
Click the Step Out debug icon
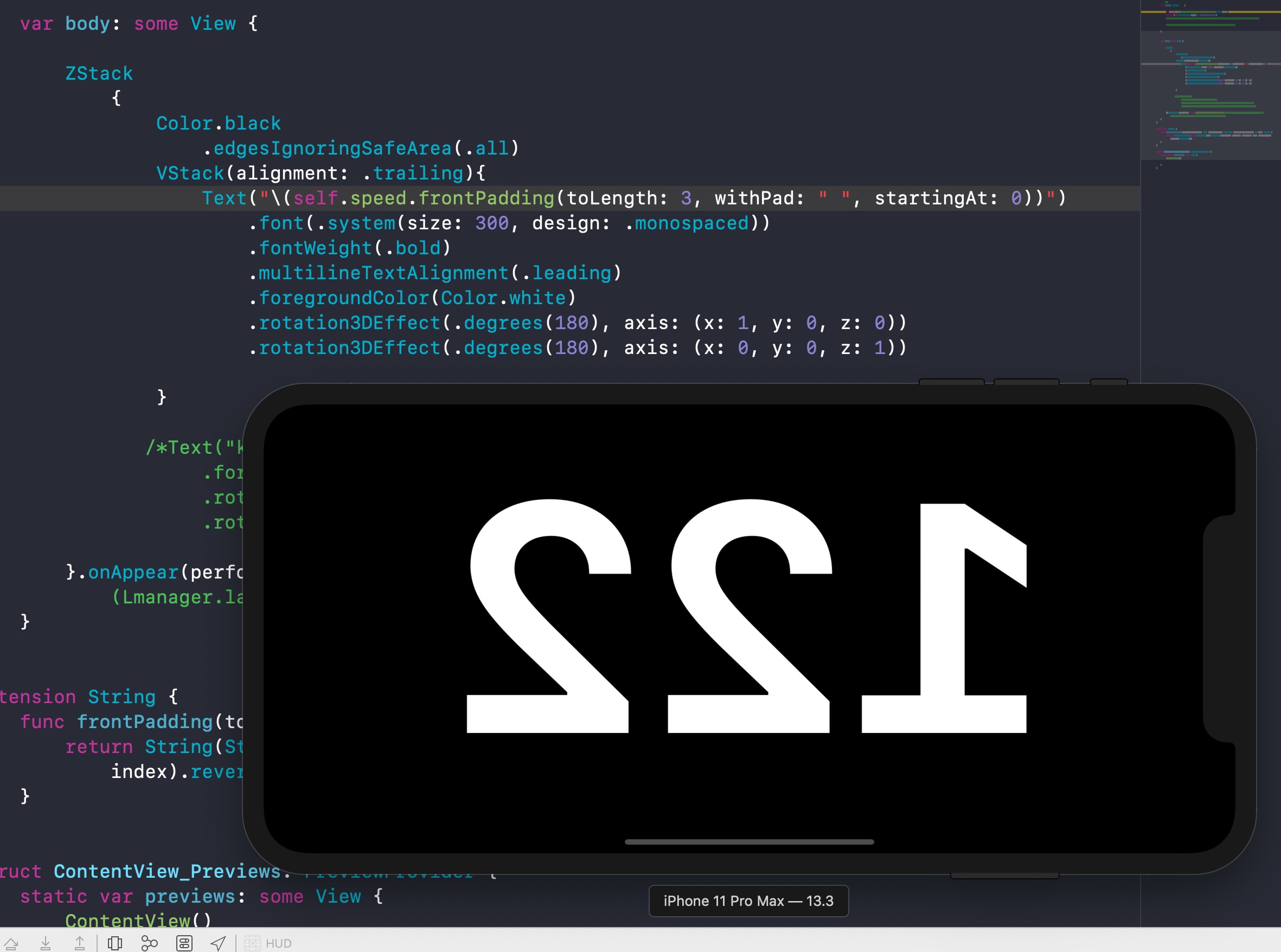80,943
